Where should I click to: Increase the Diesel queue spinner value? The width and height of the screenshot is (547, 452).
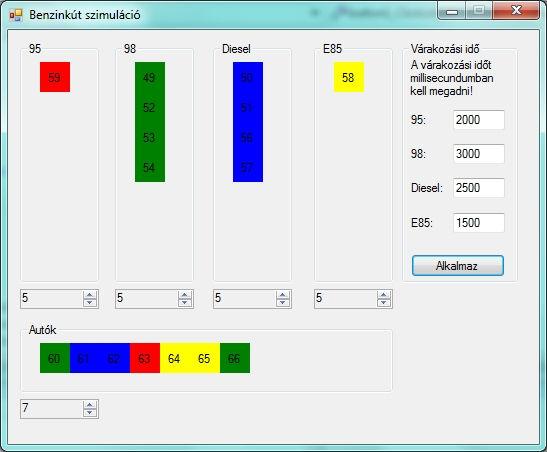tap(283, 295)
